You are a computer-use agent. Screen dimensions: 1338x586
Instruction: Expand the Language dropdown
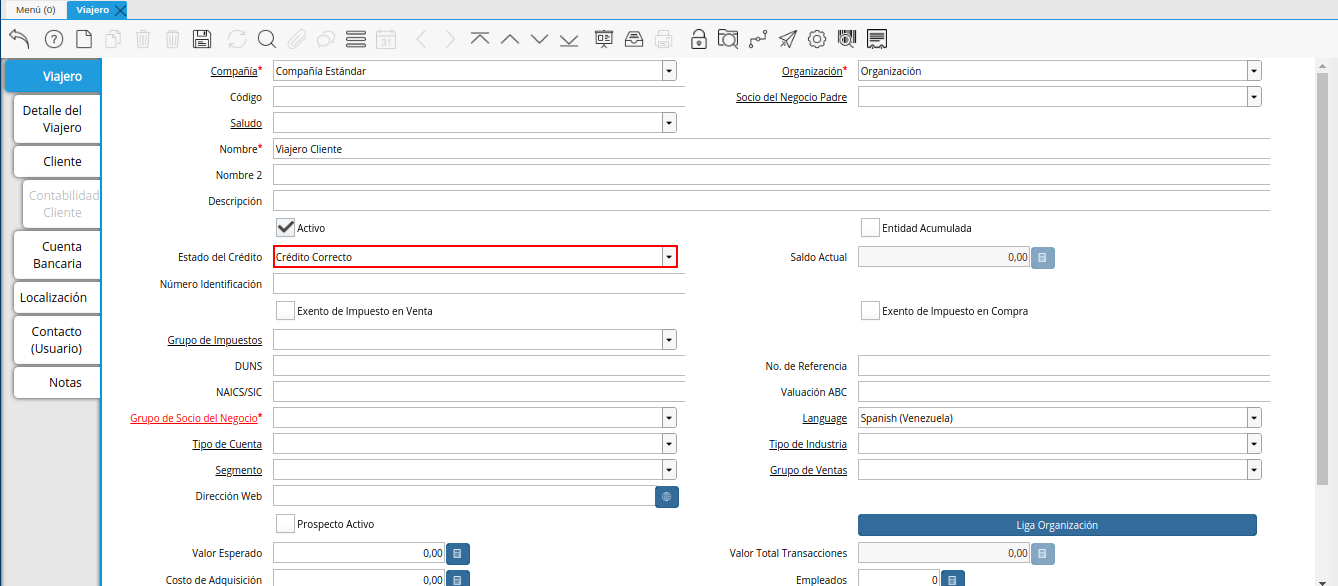[x=1253, y=417]
